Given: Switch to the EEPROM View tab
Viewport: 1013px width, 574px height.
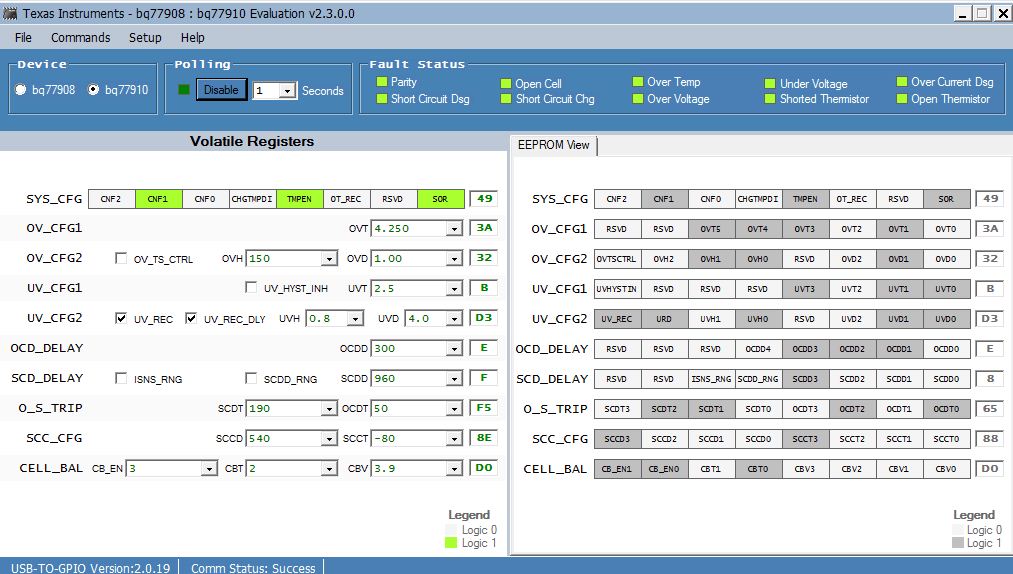Looking at the screenshot, I should 554,145.
